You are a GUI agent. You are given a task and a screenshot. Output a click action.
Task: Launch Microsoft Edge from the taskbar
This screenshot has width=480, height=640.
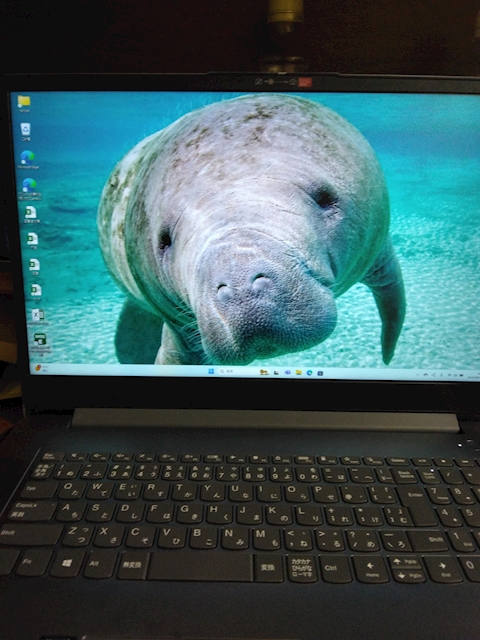[x=309, y=373]
